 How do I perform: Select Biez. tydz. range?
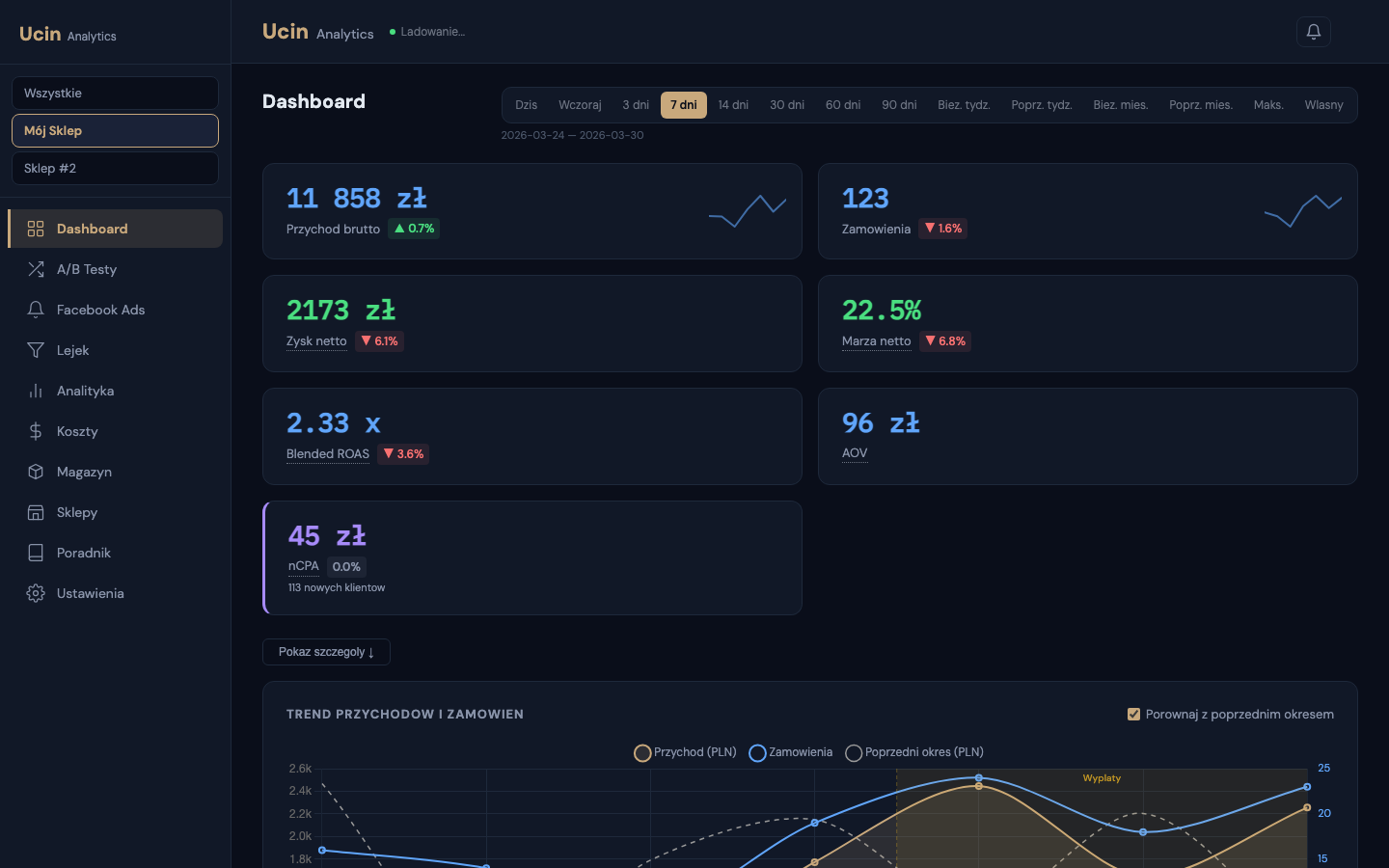[x=965, y=105]
